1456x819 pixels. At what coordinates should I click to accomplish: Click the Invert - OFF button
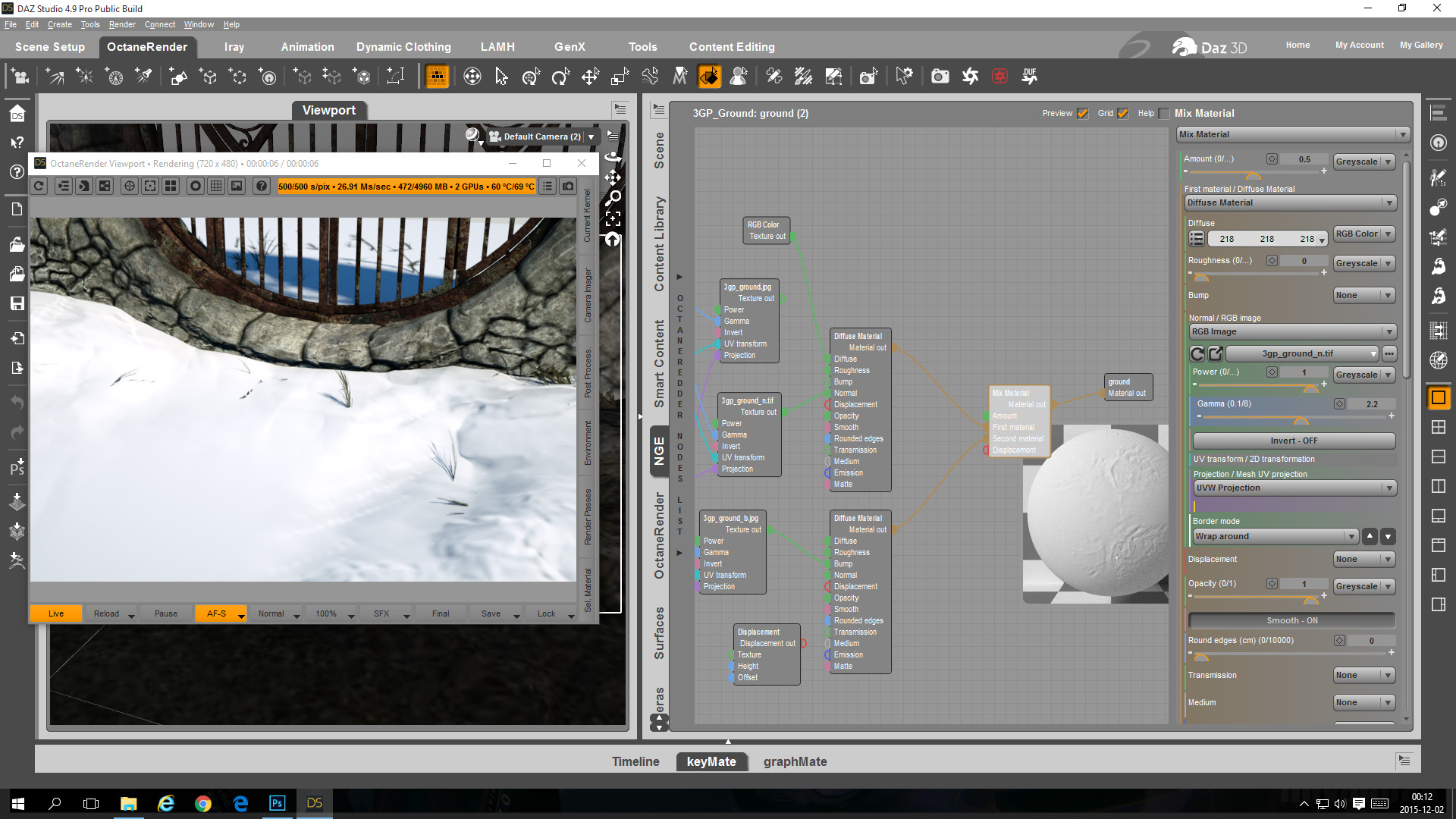point(1294,441)
